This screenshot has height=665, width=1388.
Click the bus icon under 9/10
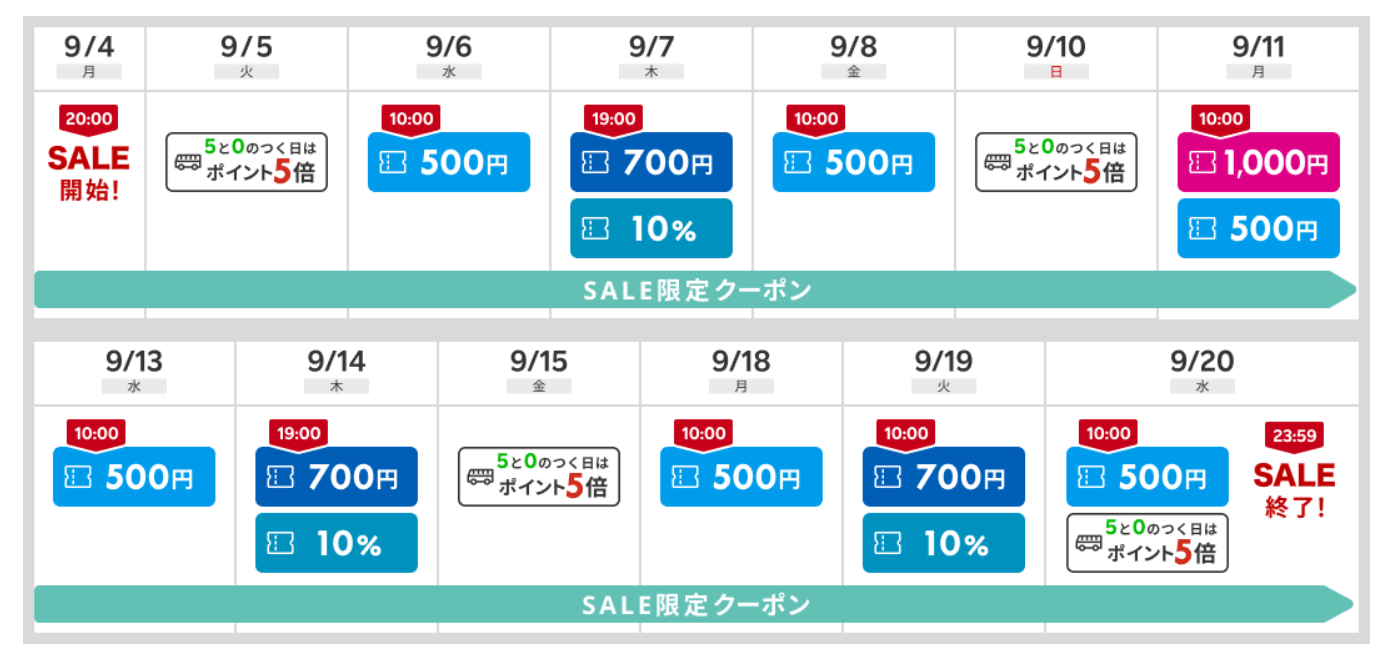[x=998, y=162]
